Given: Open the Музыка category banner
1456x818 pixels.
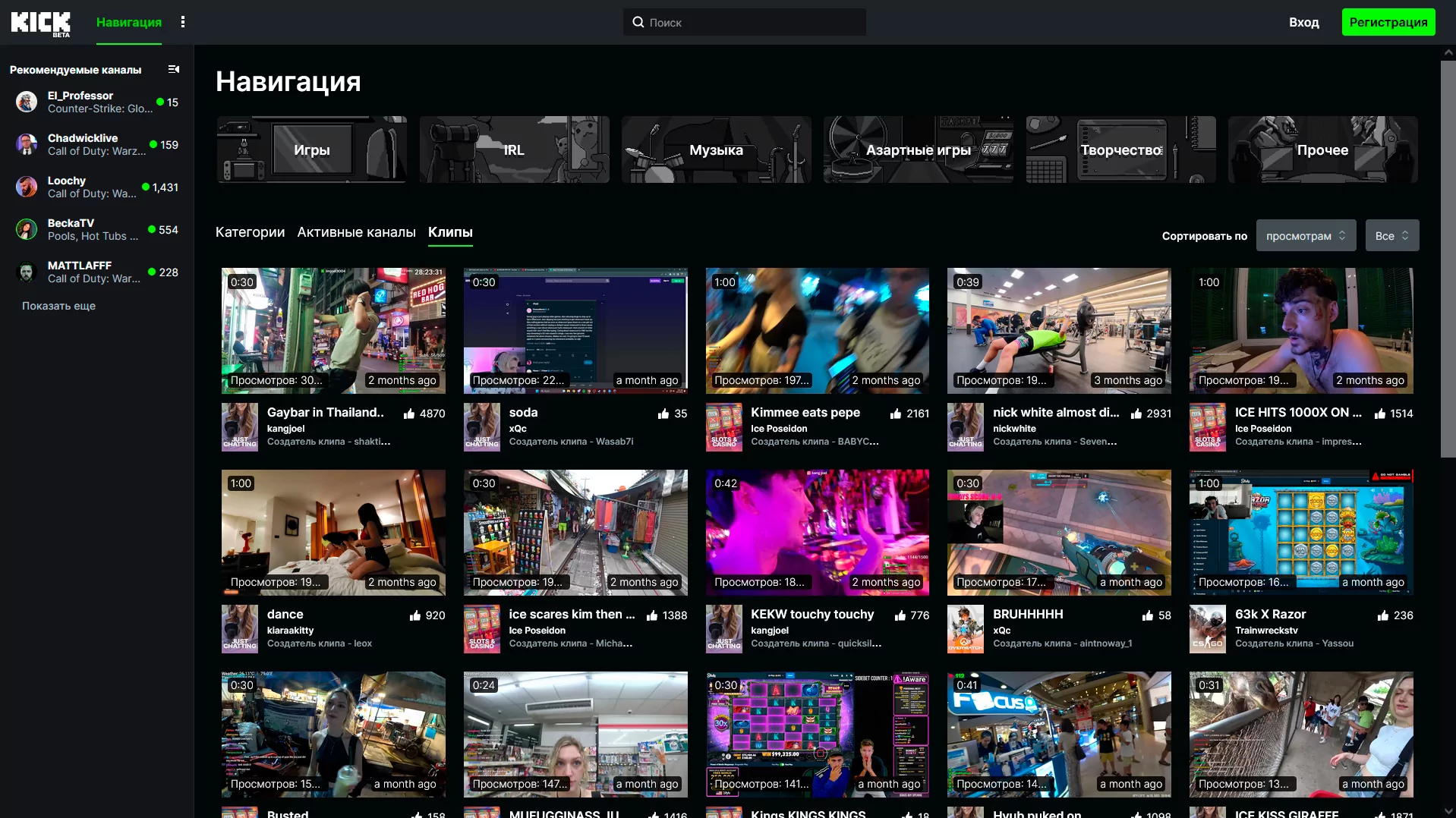Looking at the screenshot, I should click(717, 149).
